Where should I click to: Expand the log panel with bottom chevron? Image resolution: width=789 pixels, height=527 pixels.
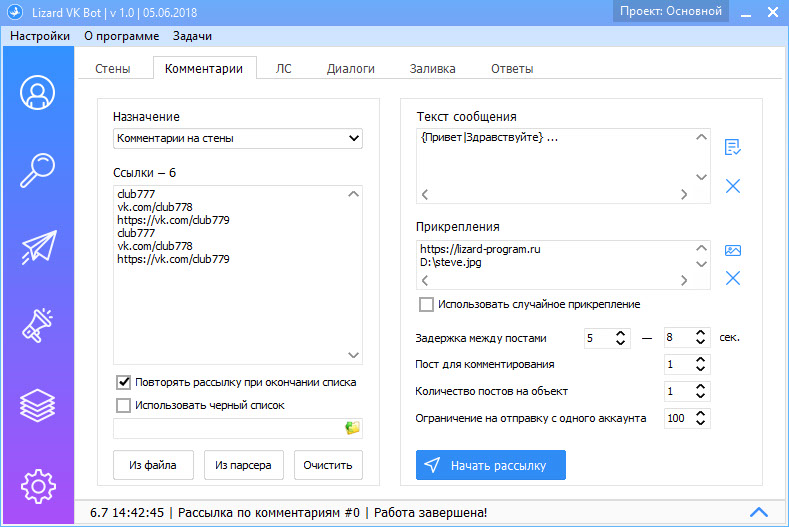tap(758, 512)
